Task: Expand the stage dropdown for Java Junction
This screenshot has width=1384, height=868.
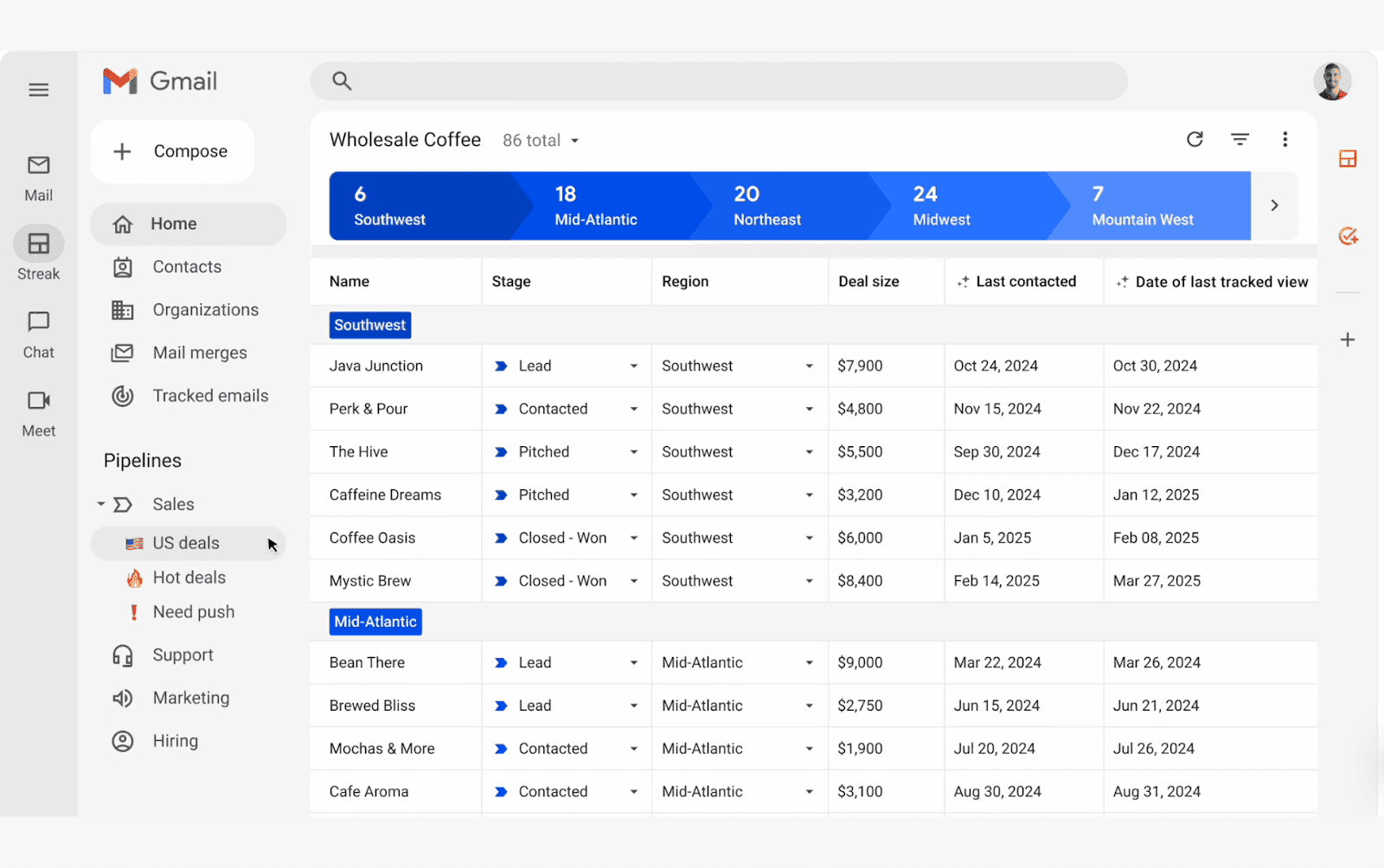Action: tap(635, 366)
